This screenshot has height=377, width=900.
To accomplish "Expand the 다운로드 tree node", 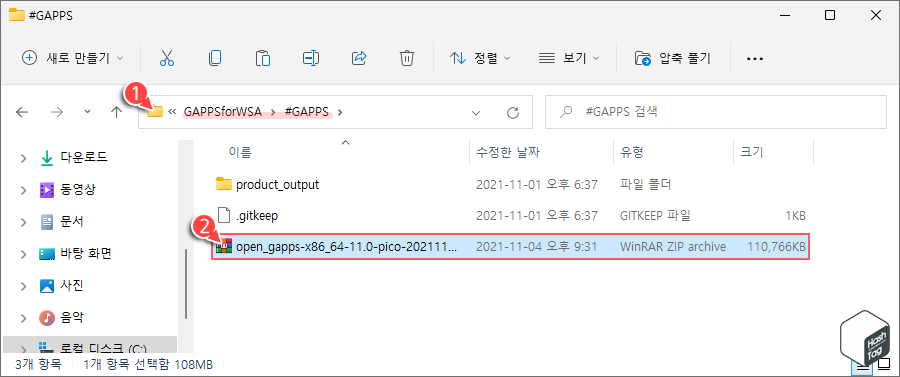I will tap(24, 158).
